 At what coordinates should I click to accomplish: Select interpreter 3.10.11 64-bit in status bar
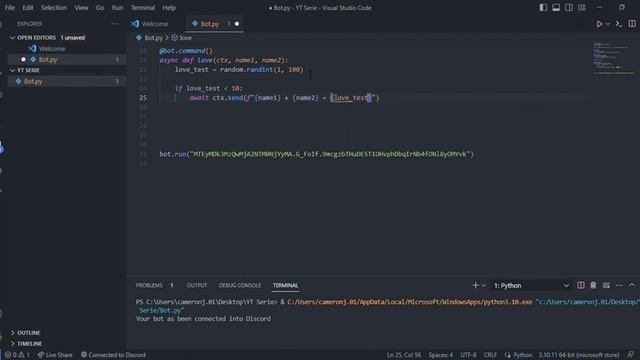coord(579,355)
